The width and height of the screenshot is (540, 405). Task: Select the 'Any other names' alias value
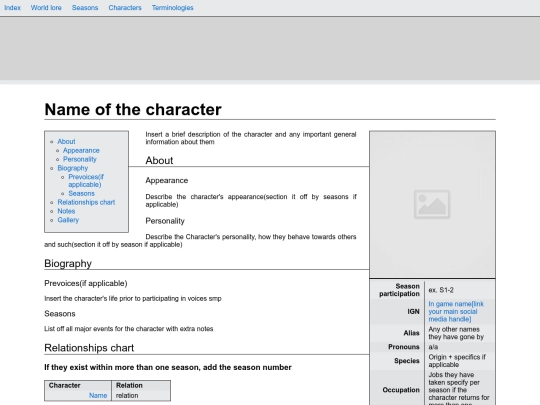(x=456, y=333)
